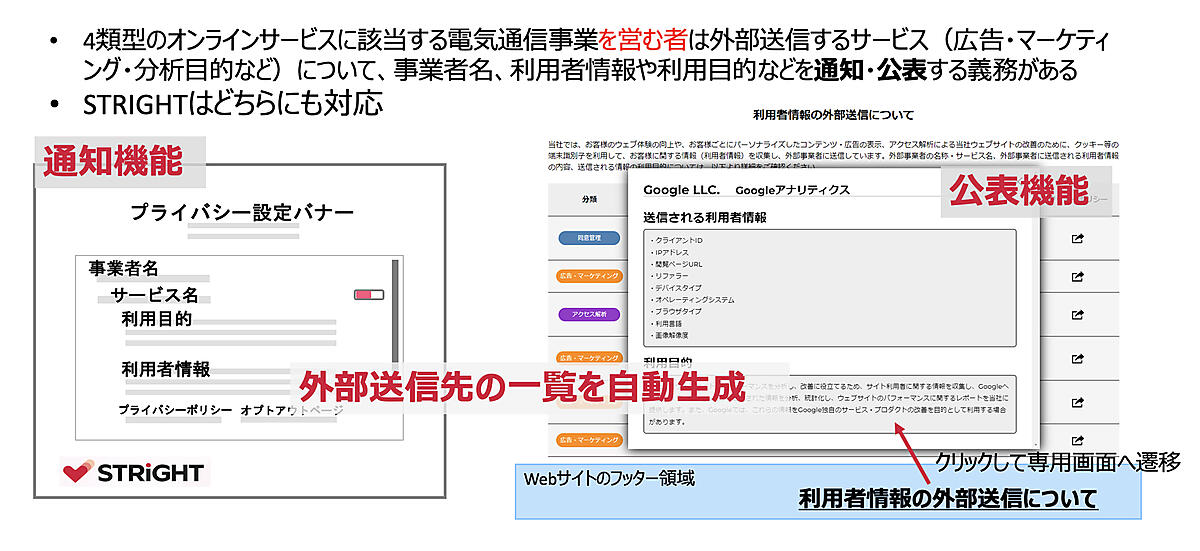
Task: Click the プライバシー設定バナー heading
Action: coord(242,213)
